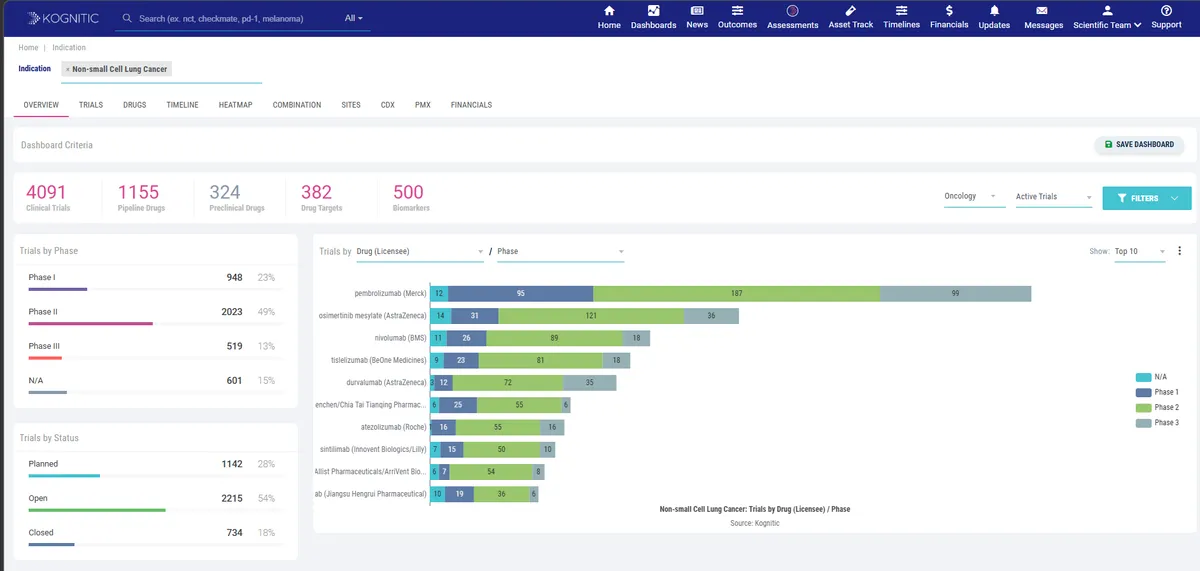This screenshot has width=1200, height=571.
Task: Expand the search scope All dropdown
Action: (354, 18)
